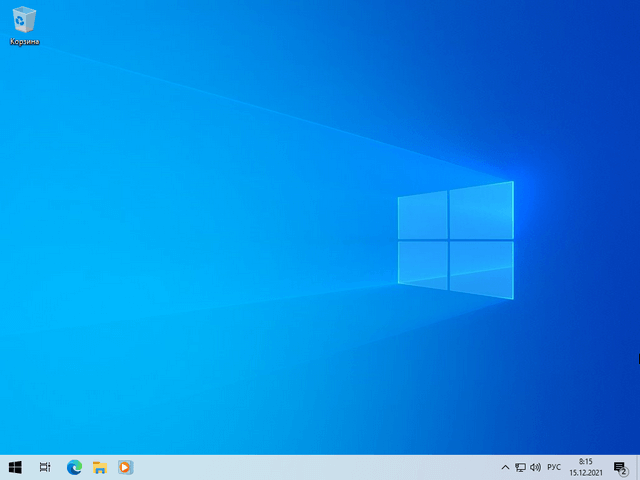Open File Explorer from the taskbar

pos(100,467)
